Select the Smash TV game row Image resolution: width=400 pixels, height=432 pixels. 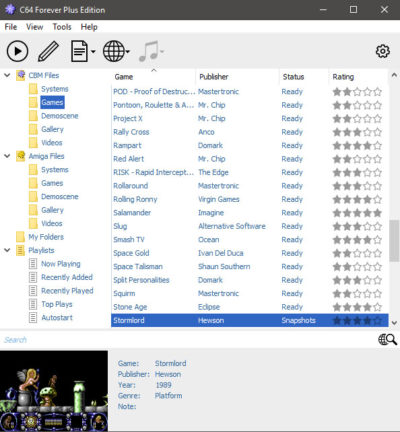coord(250,240)
